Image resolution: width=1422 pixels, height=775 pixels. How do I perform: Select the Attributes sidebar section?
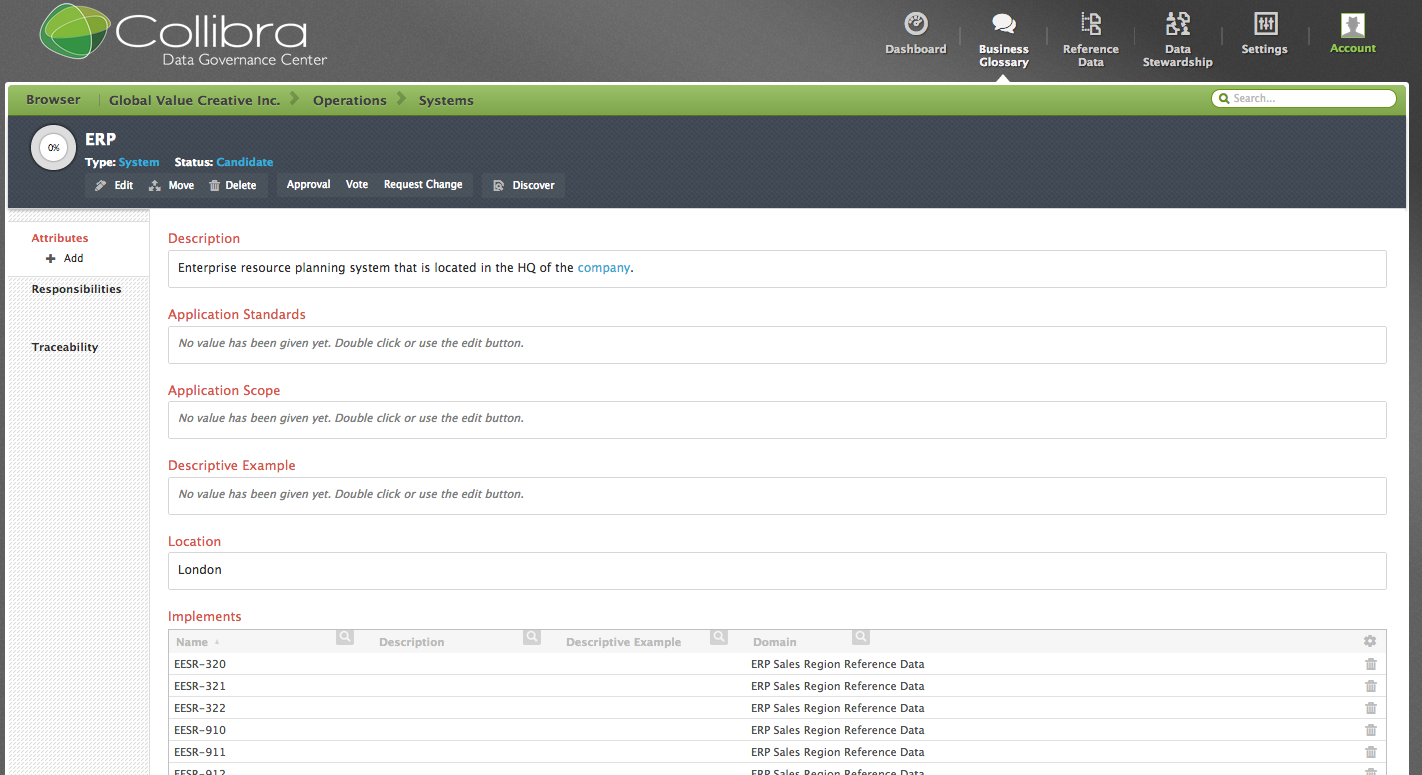pyautogui.click(x=60, y=238)
